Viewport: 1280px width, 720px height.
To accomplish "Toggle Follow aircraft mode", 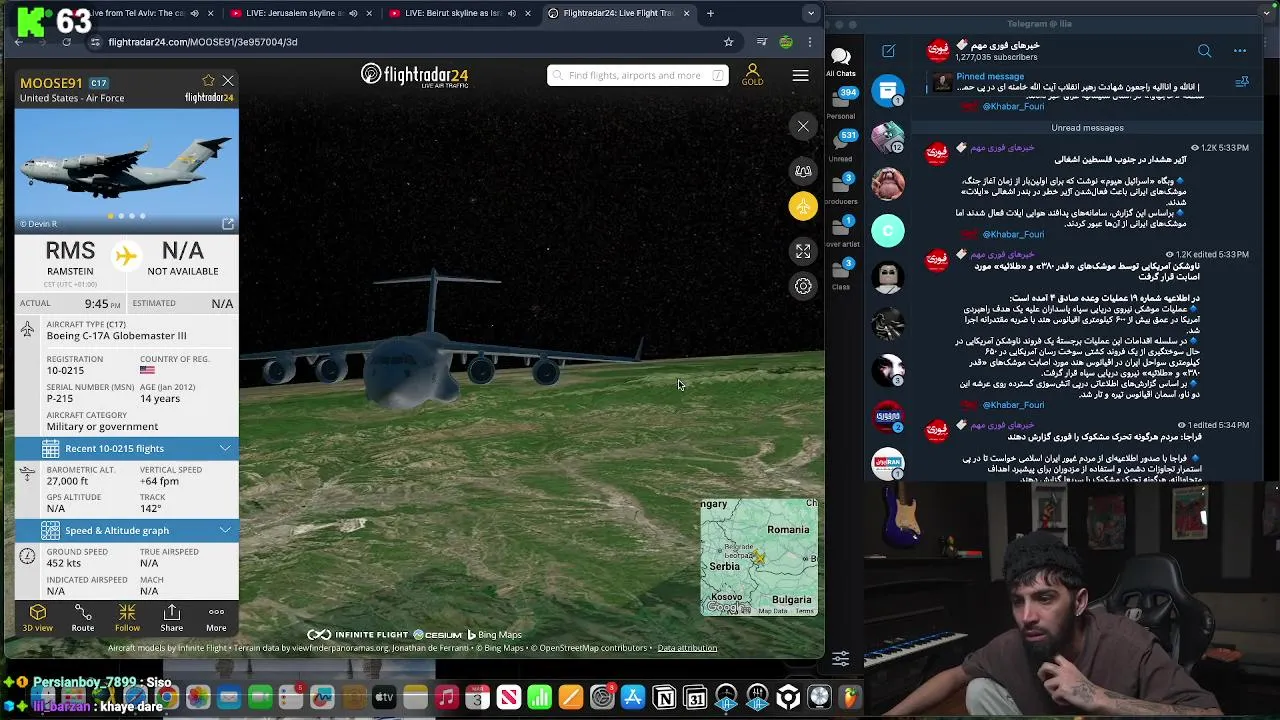I will click(x=127, y=618).
